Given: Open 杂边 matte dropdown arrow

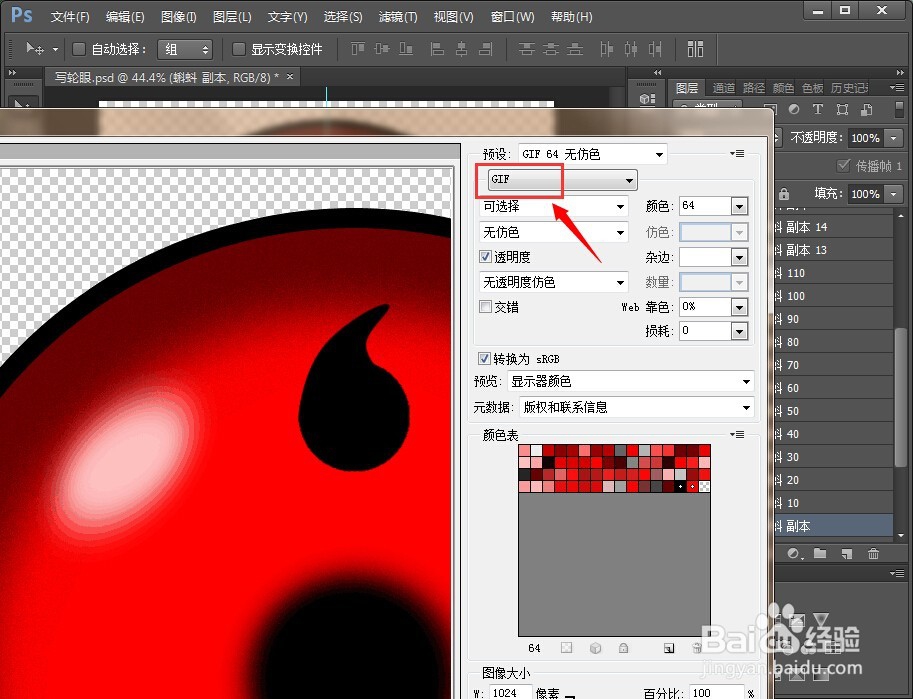Looking at the screenshot, I should pos(739,257).
